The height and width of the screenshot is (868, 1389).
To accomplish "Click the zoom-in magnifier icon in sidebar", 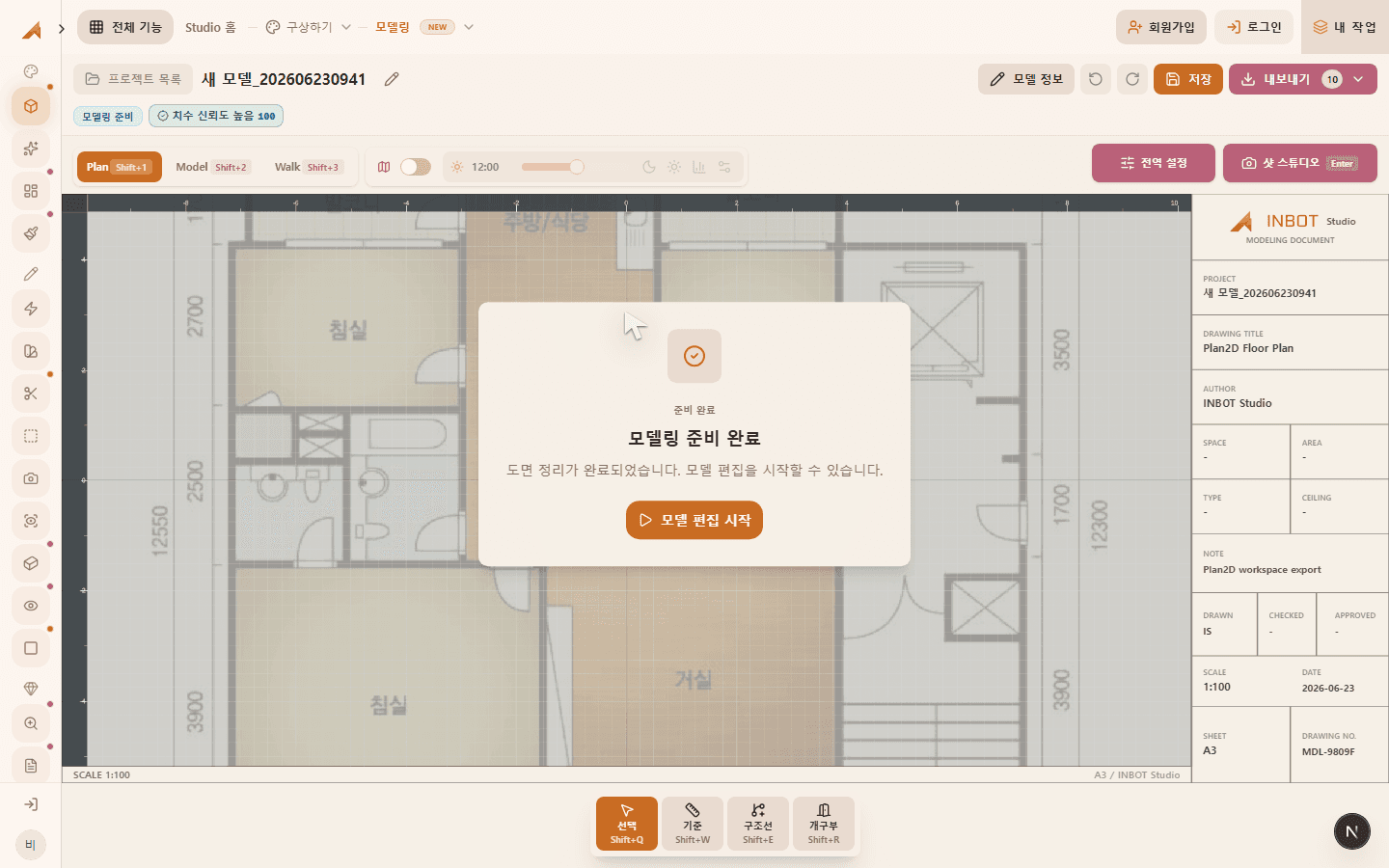I will point(31,723).
